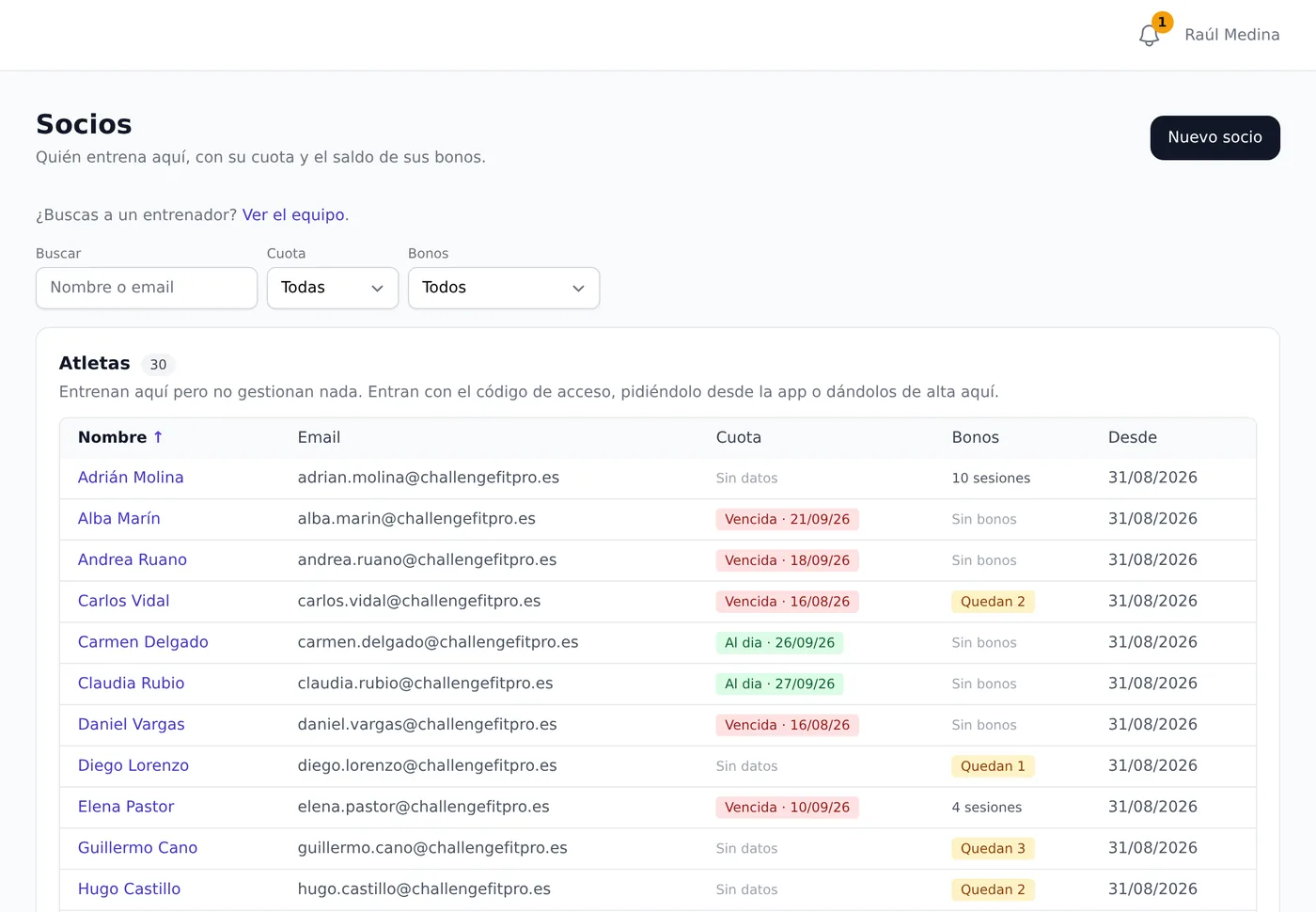Click the Desde column header

click(x=1133, y=437)
